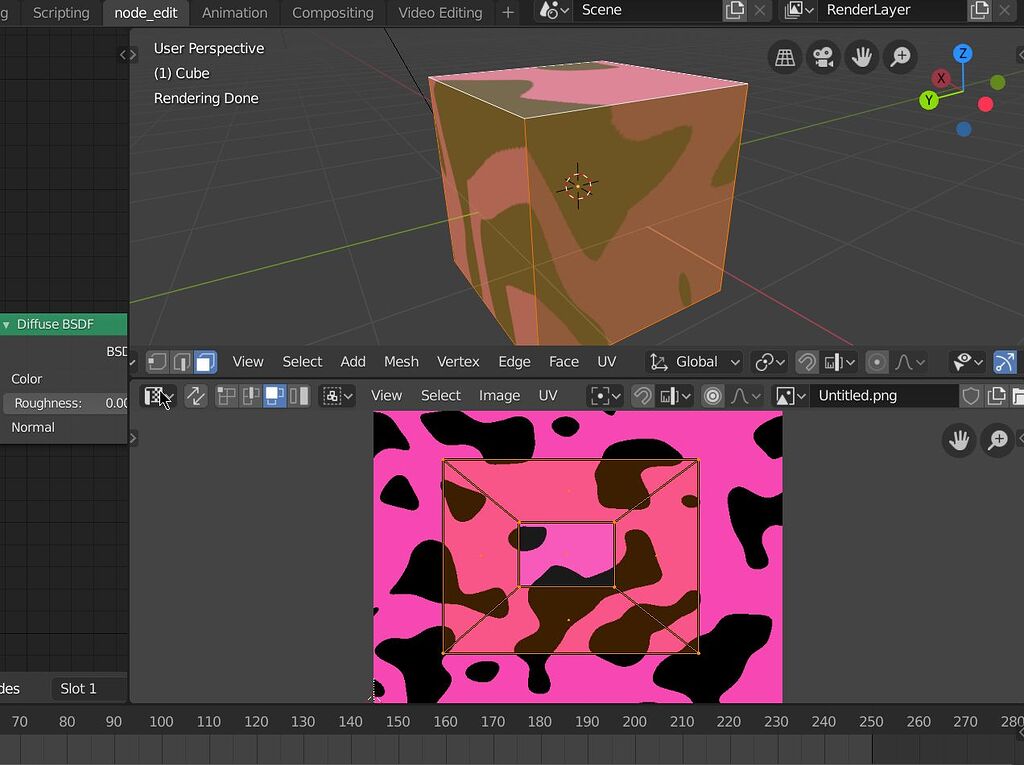
Task: Select UV face selection mode
Action: 274,396
